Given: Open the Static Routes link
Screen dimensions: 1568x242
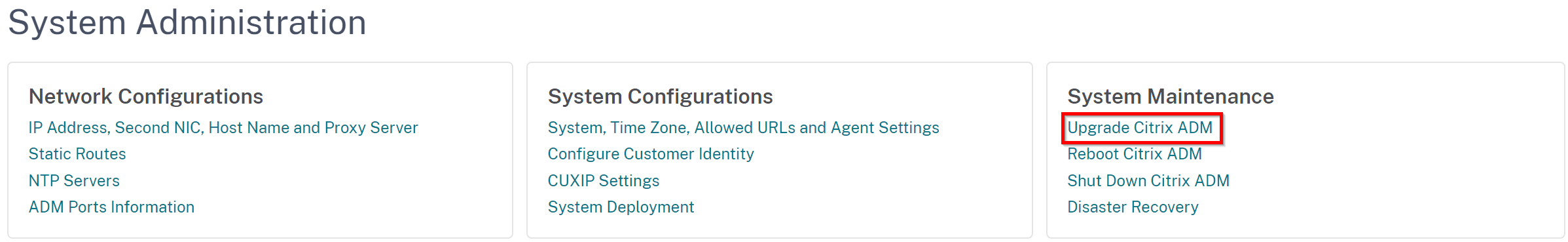Looking at the screenshot, I should (x=77, y=154).
